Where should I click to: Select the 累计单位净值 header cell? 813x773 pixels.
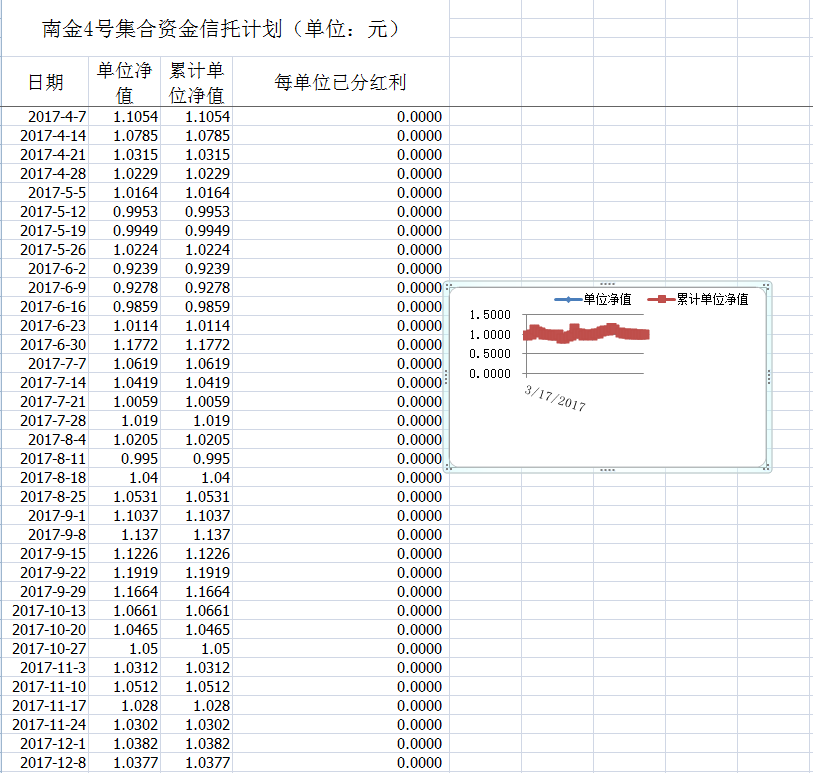click(x=196, y=82)
